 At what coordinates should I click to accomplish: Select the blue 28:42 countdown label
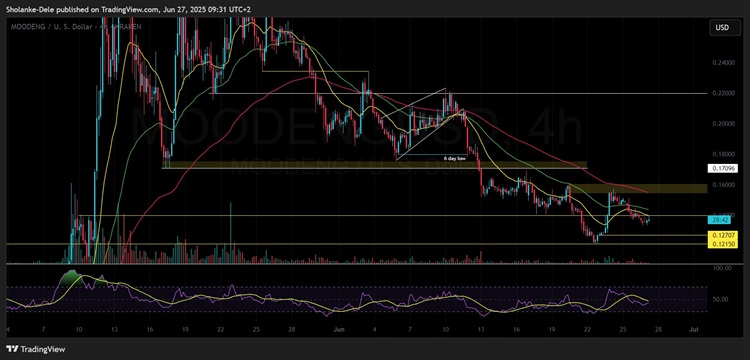(722, 219)
